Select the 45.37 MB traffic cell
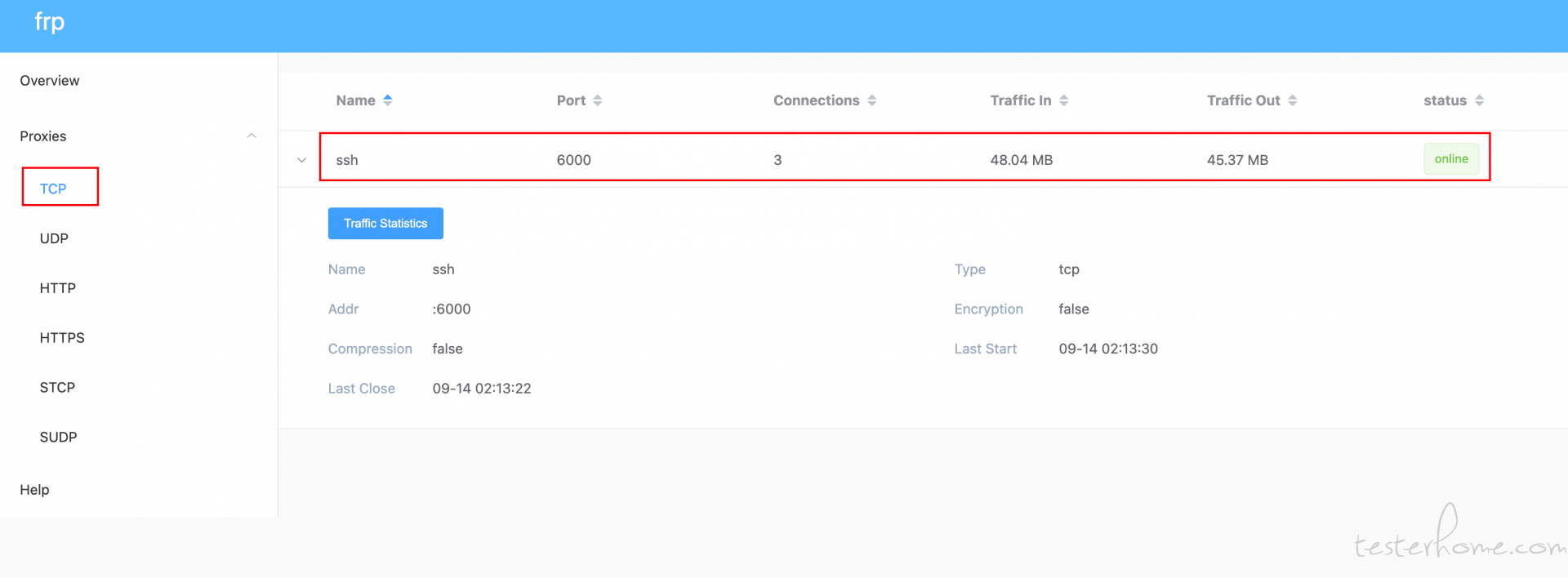Viewport: 1568px width, 578px height. click(x=1238, y=160)
